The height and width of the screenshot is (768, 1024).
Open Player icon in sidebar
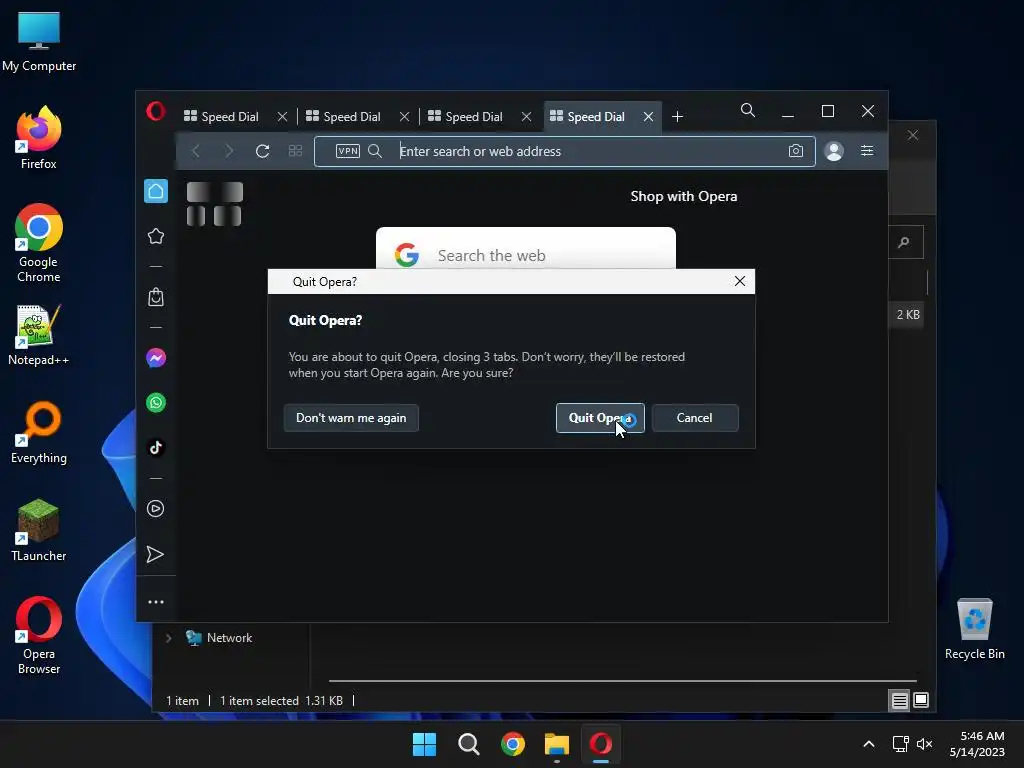pyautogui.click(x=156, y=509)
